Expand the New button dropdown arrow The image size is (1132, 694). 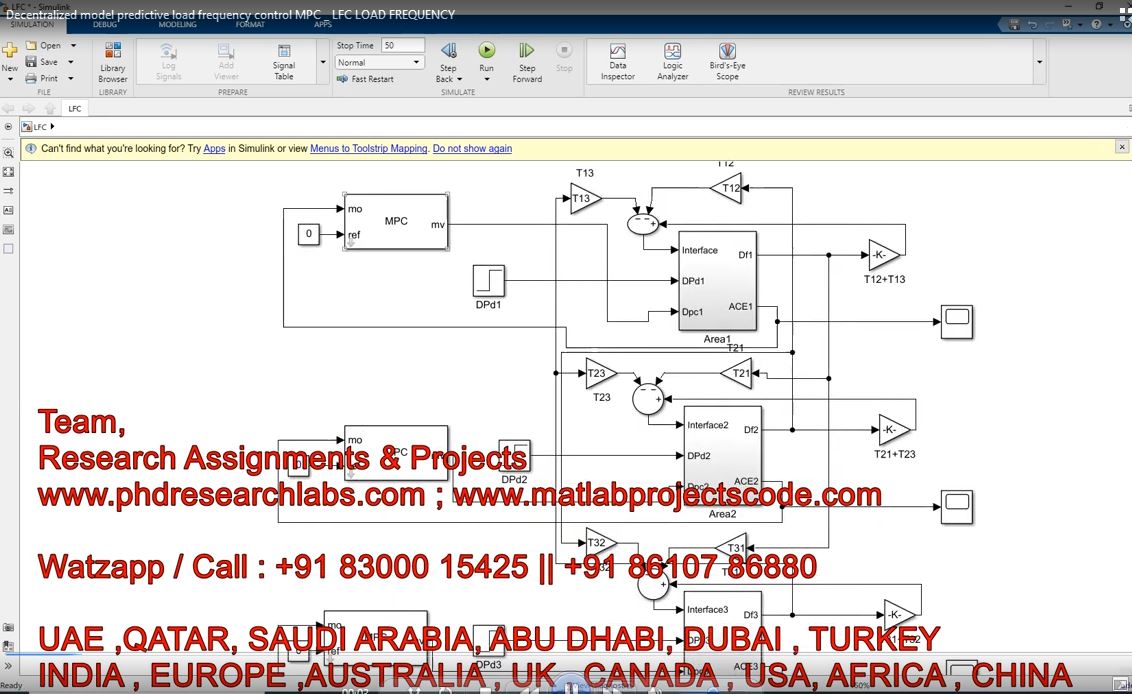(x=10, y=79)
